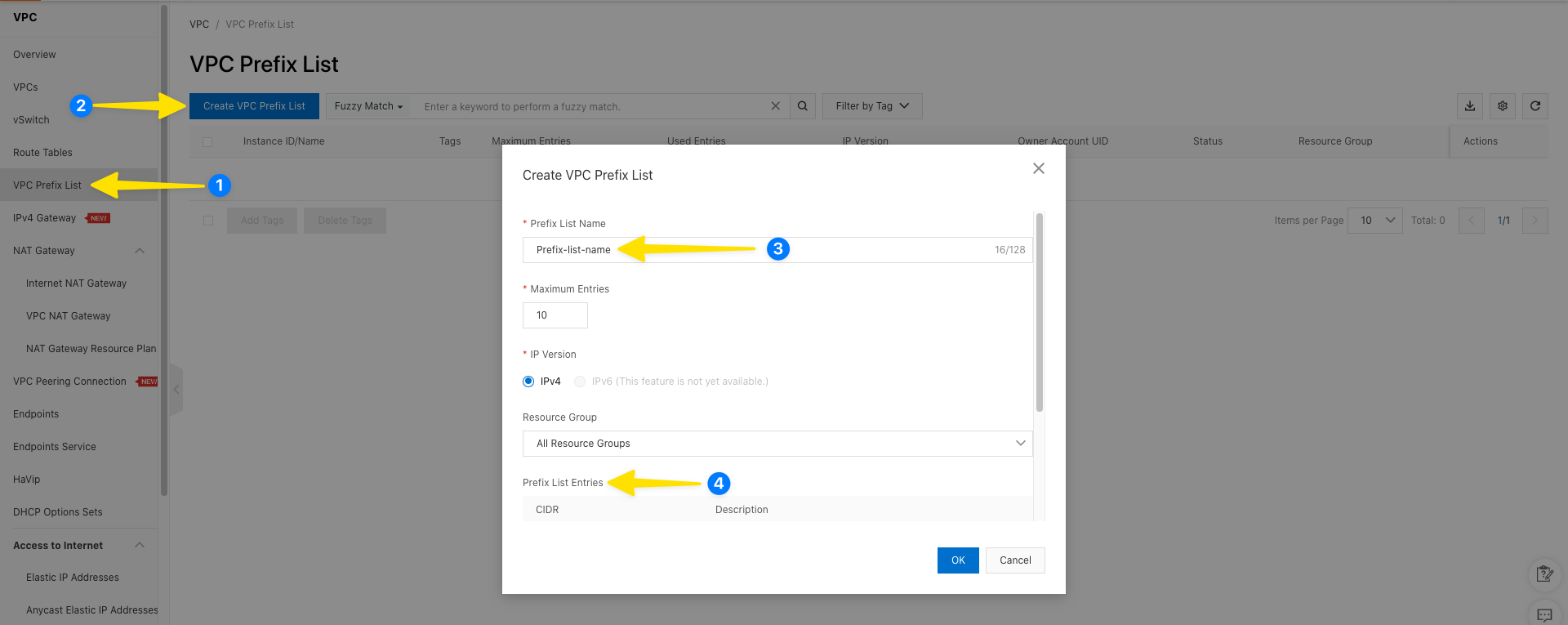This screenshot has width=1568, height=625.
Task: Click OK to create the prefix list
Action: pyautogui.click(x=957, y=560)
